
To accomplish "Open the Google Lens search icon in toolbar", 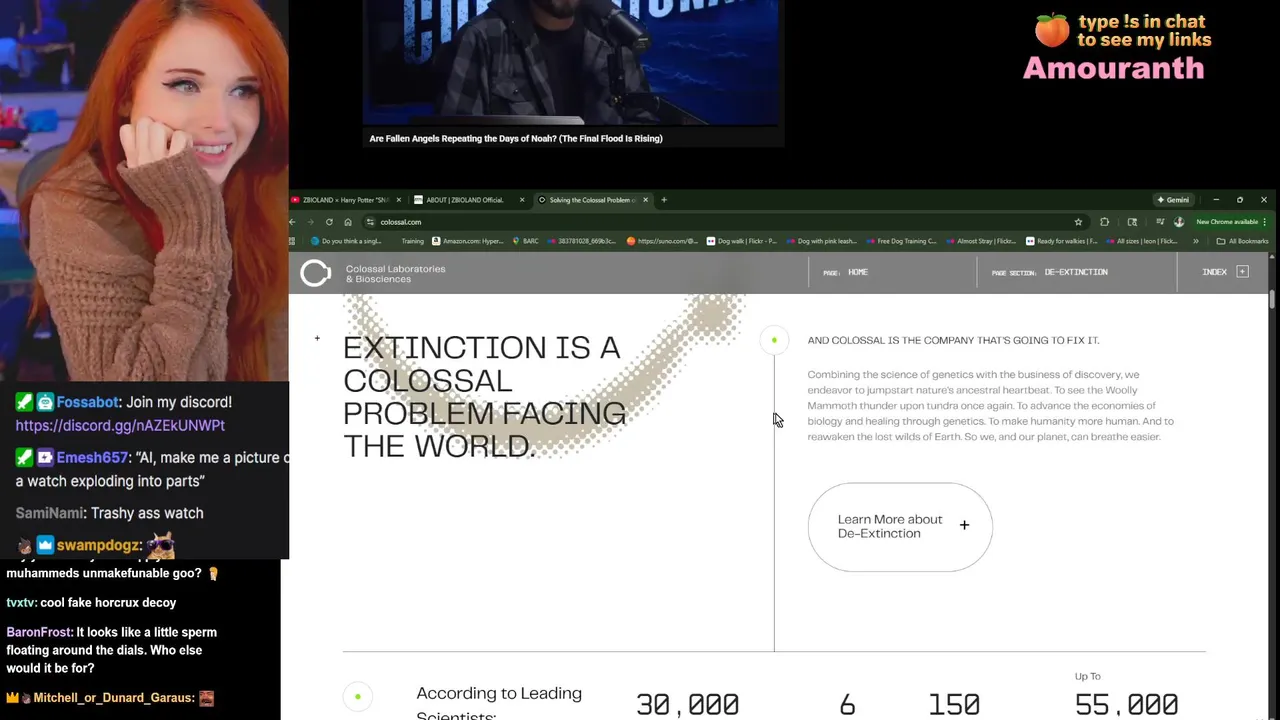I will 1132,222.
